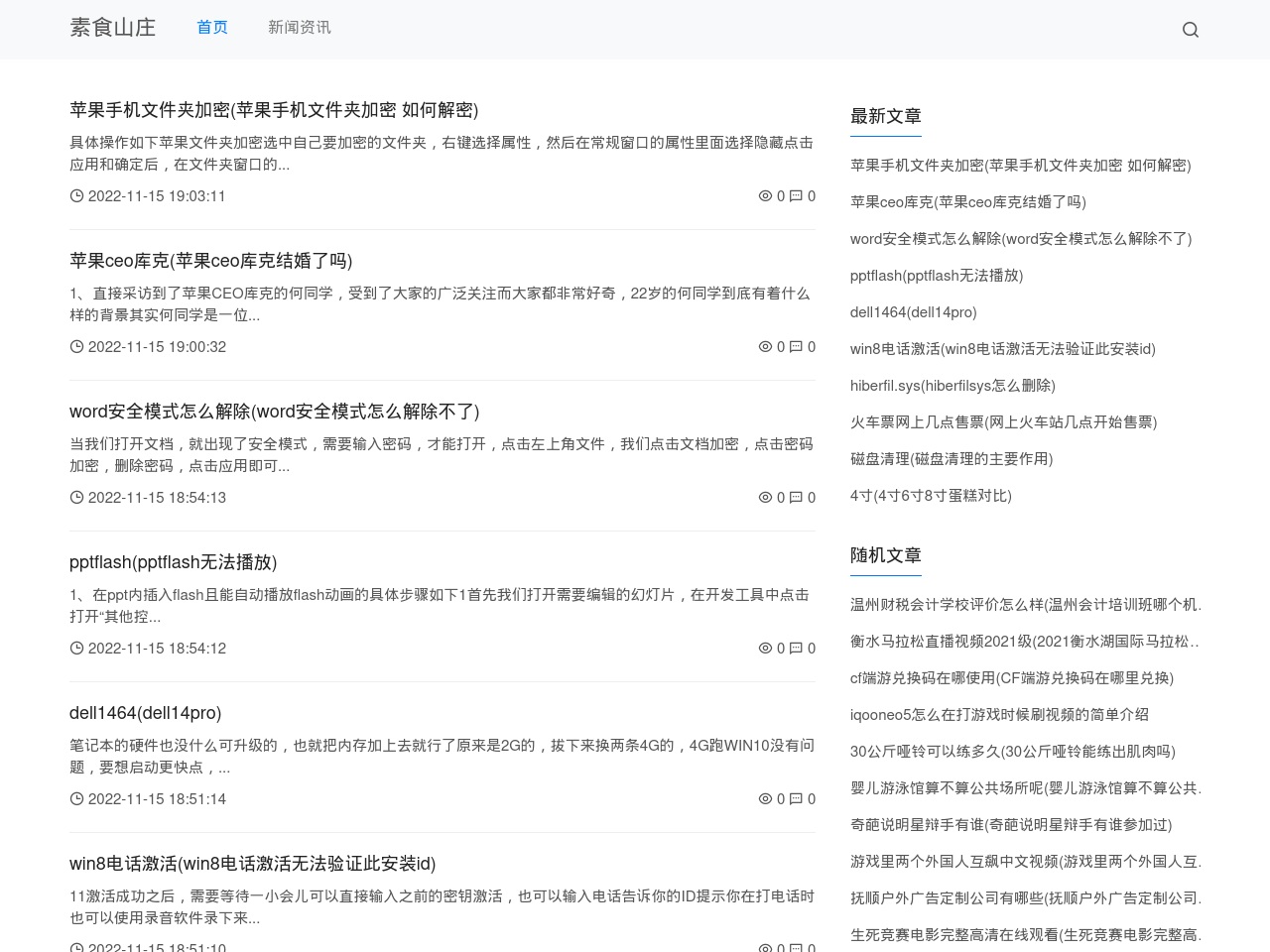
Task: Open random article 奇葩说明星辩手有谁
Action: pyautogui.click(x=1011, y=825)
